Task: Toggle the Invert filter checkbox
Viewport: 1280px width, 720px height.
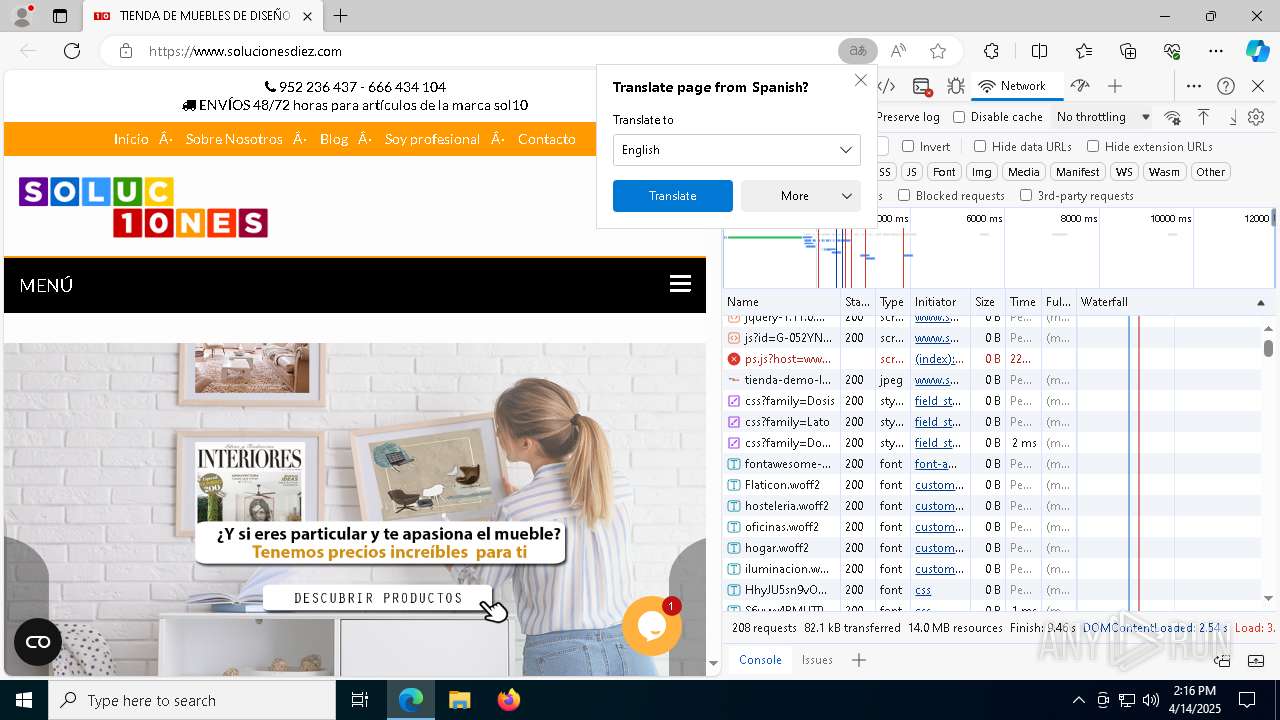Action: 908,146
